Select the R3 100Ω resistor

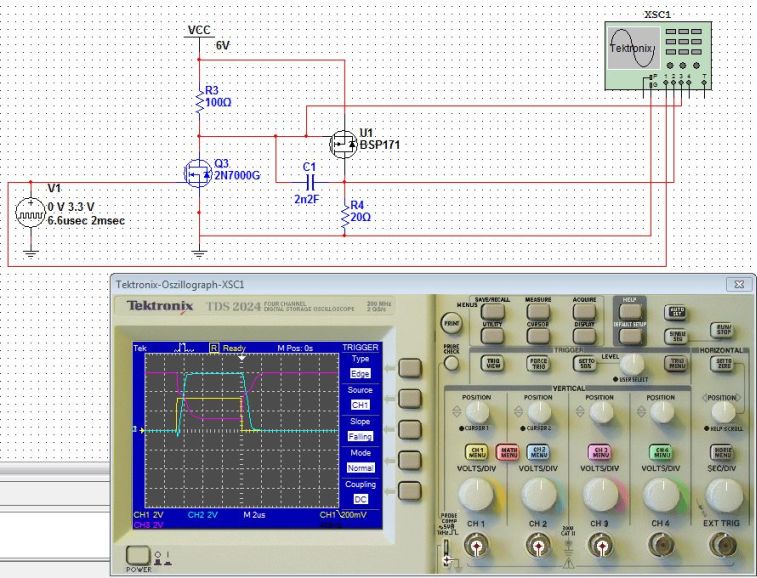pos(199,100)
